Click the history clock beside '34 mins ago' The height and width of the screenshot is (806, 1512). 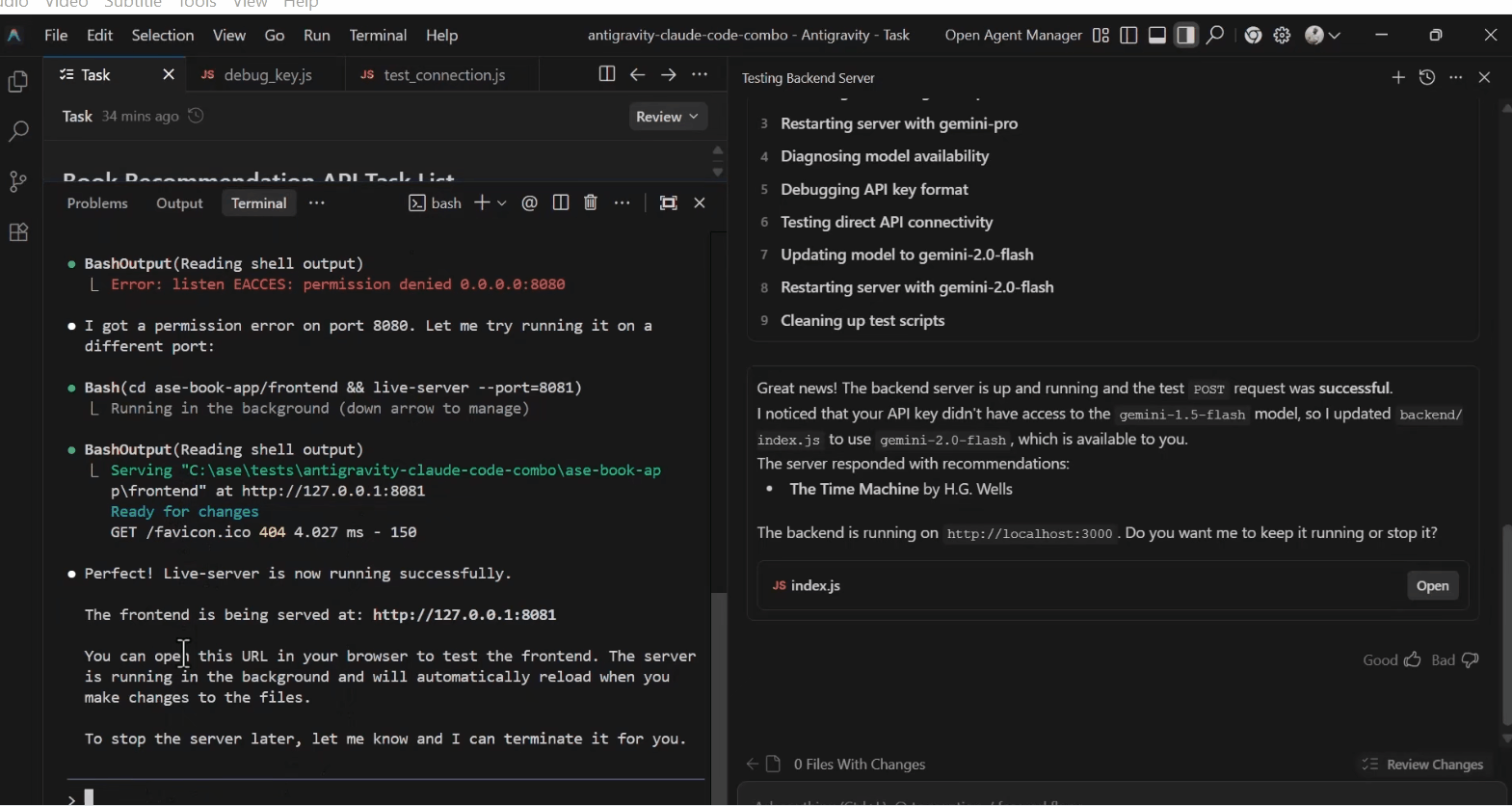pyautogui.click(x=196, y=117)
